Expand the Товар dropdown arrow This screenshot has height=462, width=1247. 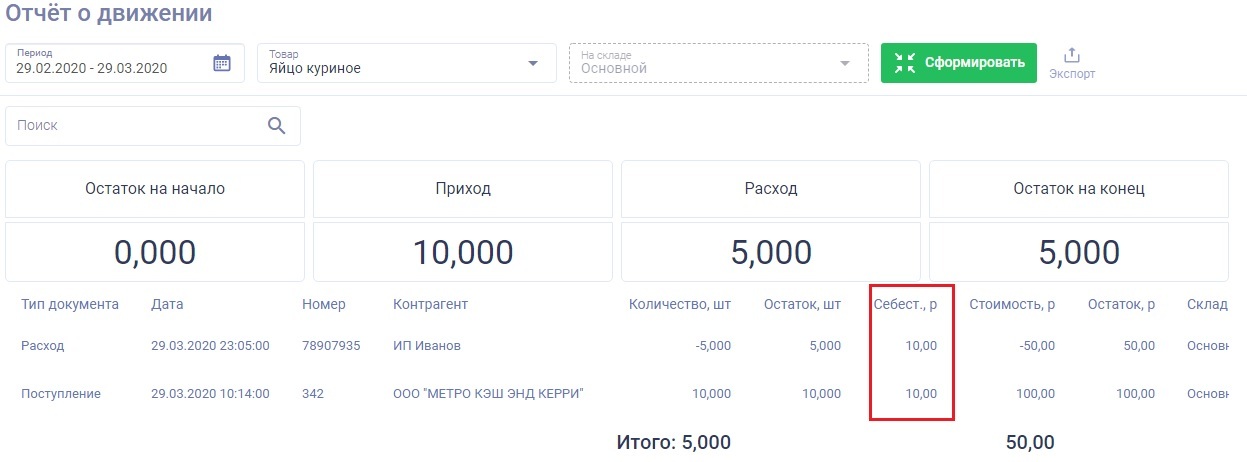tap(532, 65)
